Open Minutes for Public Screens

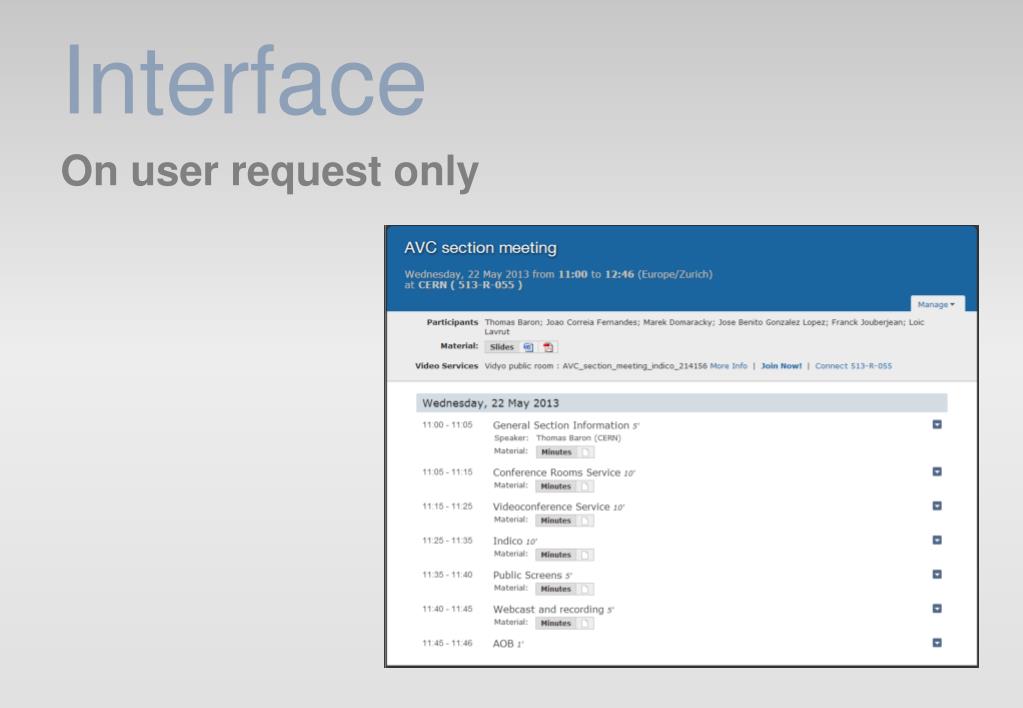click(556, 589)
